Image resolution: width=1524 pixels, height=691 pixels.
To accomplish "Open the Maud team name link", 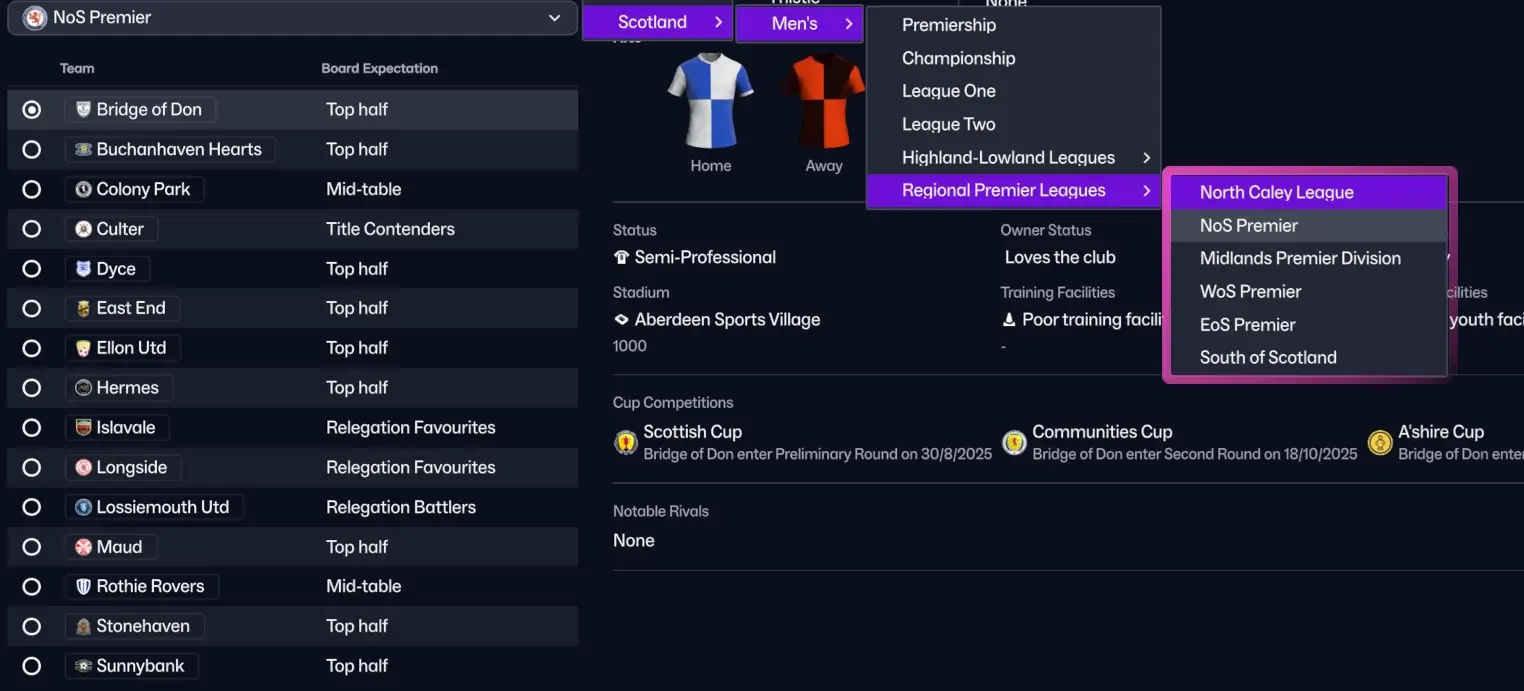I will (119, 547).
